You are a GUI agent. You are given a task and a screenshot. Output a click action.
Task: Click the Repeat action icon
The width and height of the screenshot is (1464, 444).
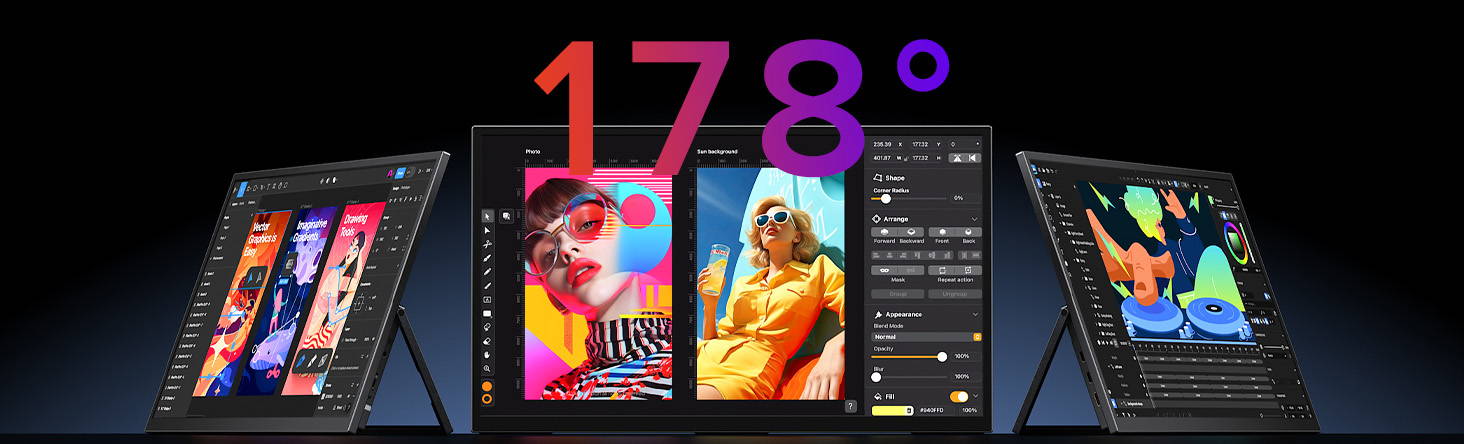click(x=941, y=270)
